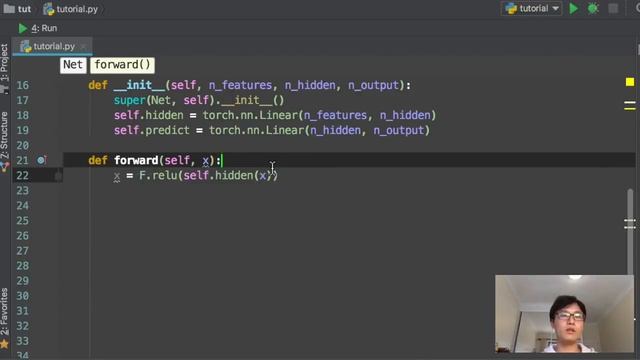640x360 pixels.
Task: Click the yellow inspection indicator square
Action: click(x=630, y=82)
